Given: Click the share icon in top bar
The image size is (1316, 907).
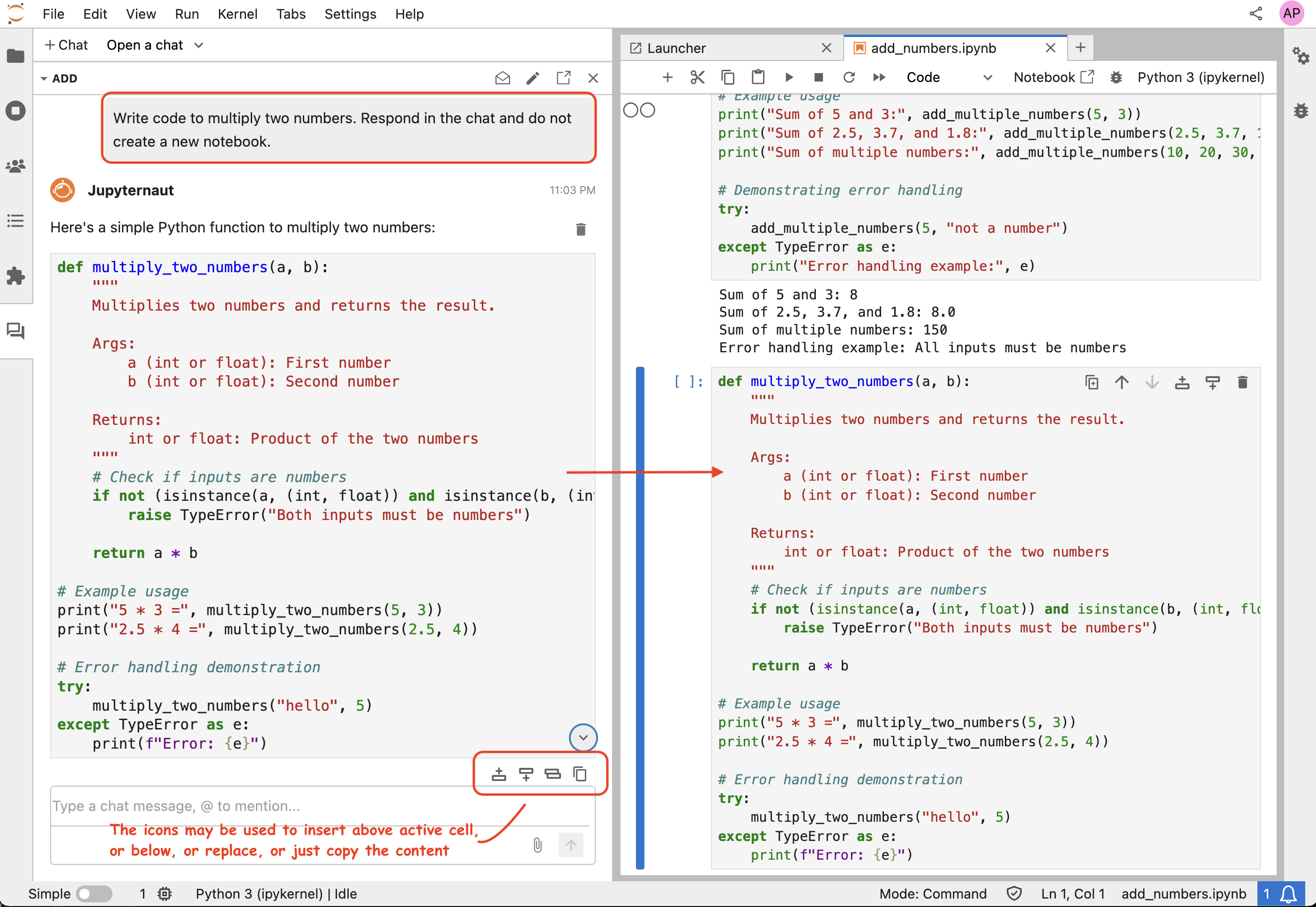Looking at the screenshot, I should [1256, 14].
